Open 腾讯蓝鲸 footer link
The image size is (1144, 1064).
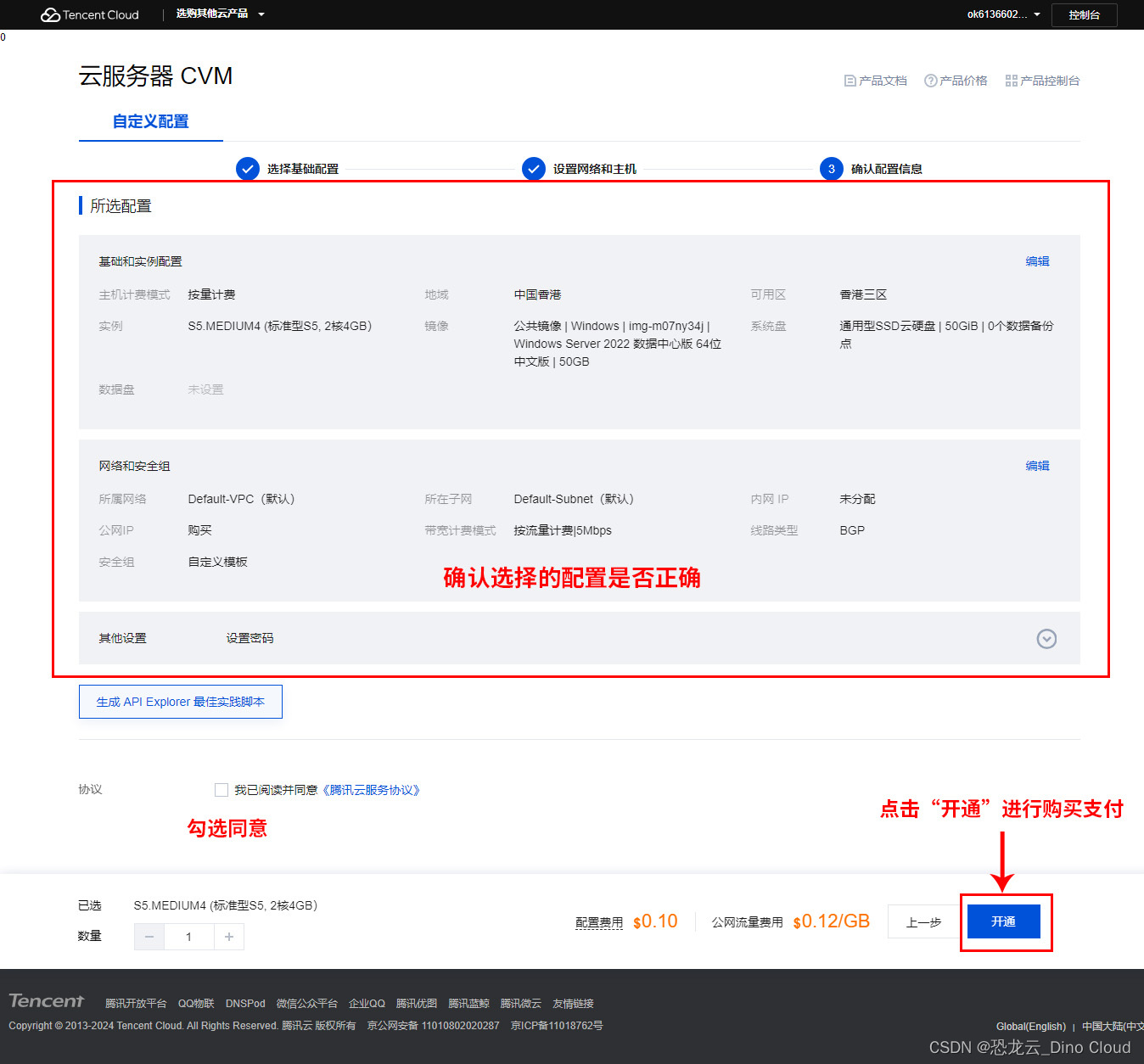pos(468,1004)
